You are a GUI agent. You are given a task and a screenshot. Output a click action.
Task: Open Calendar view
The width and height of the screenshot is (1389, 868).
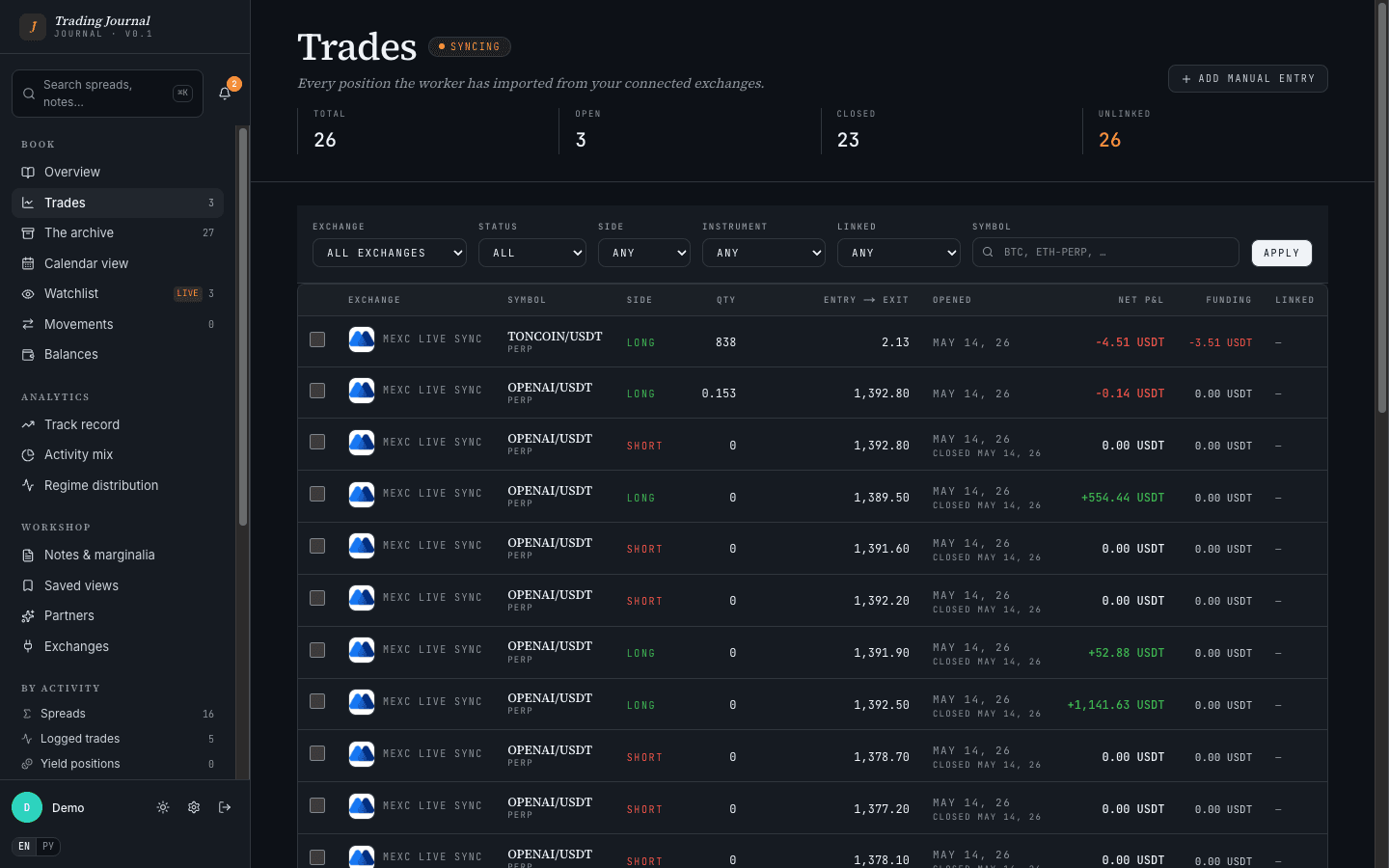pyautogui.click(x=118, y=263)
